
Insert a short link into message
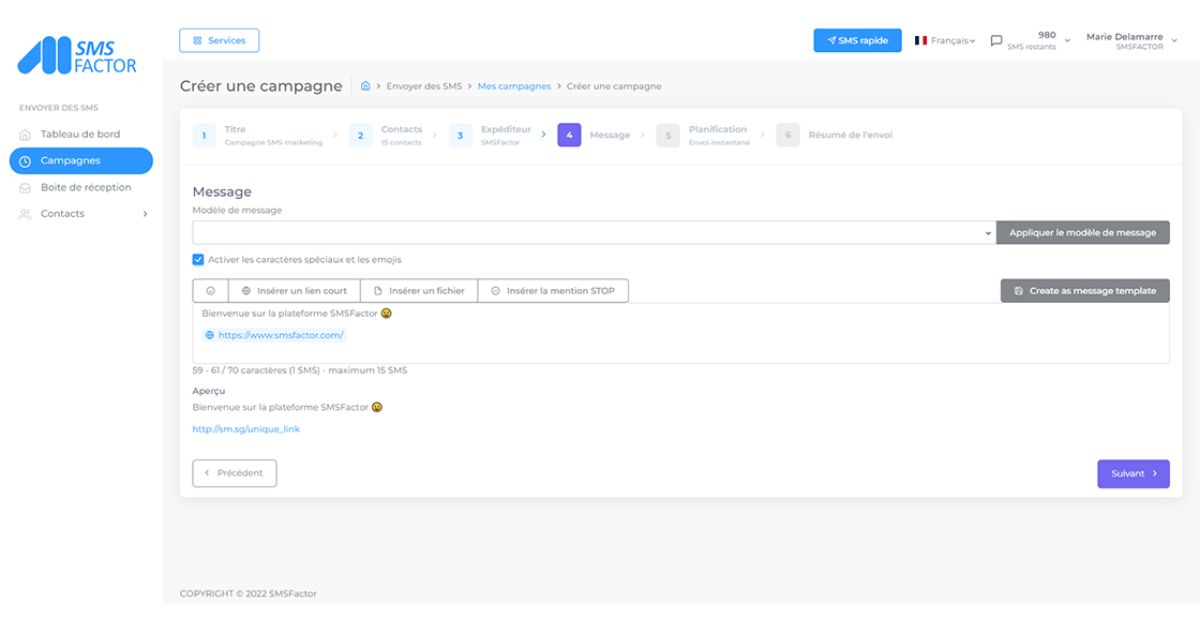294,291
